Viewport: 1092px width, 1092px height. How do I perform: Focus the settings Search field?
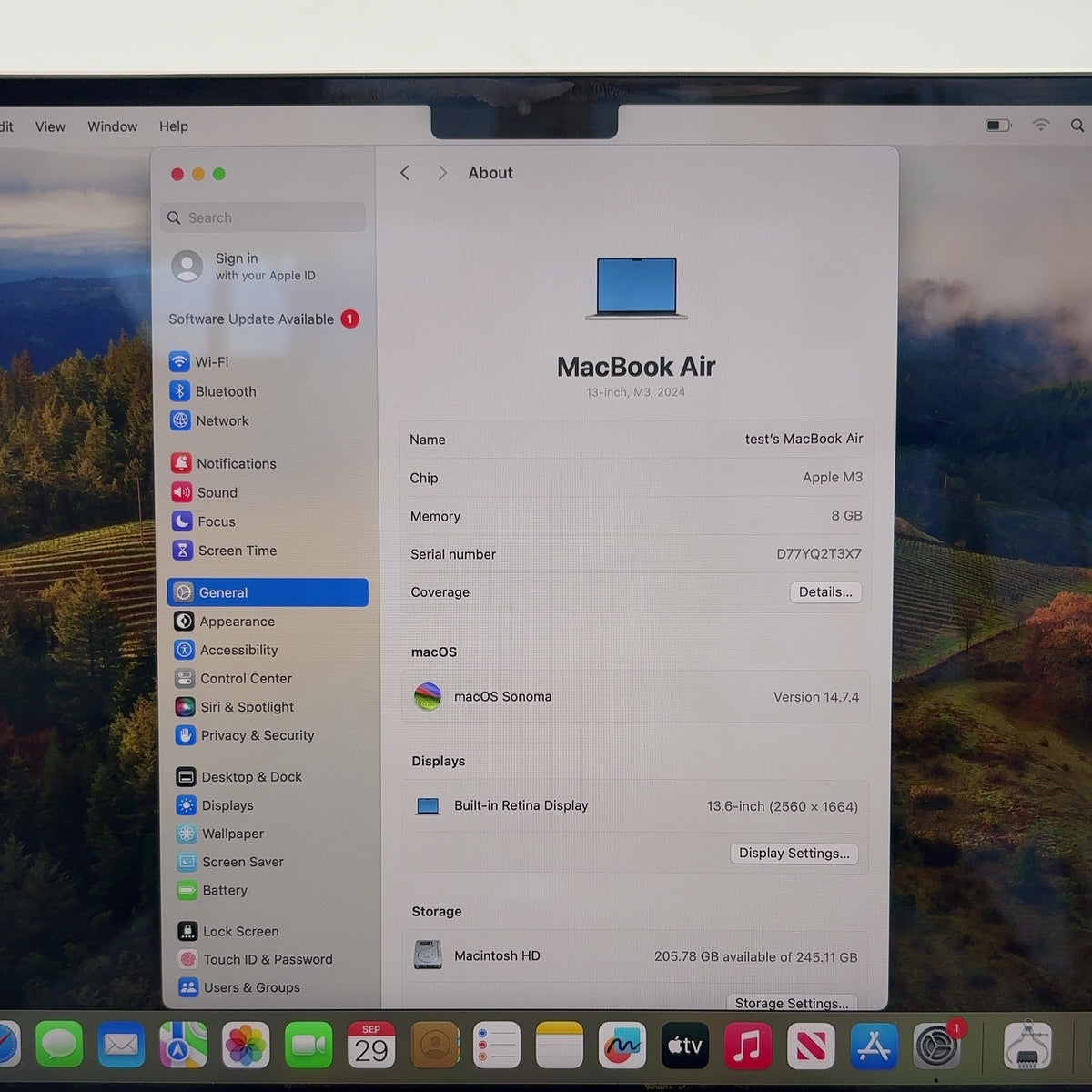264,217
